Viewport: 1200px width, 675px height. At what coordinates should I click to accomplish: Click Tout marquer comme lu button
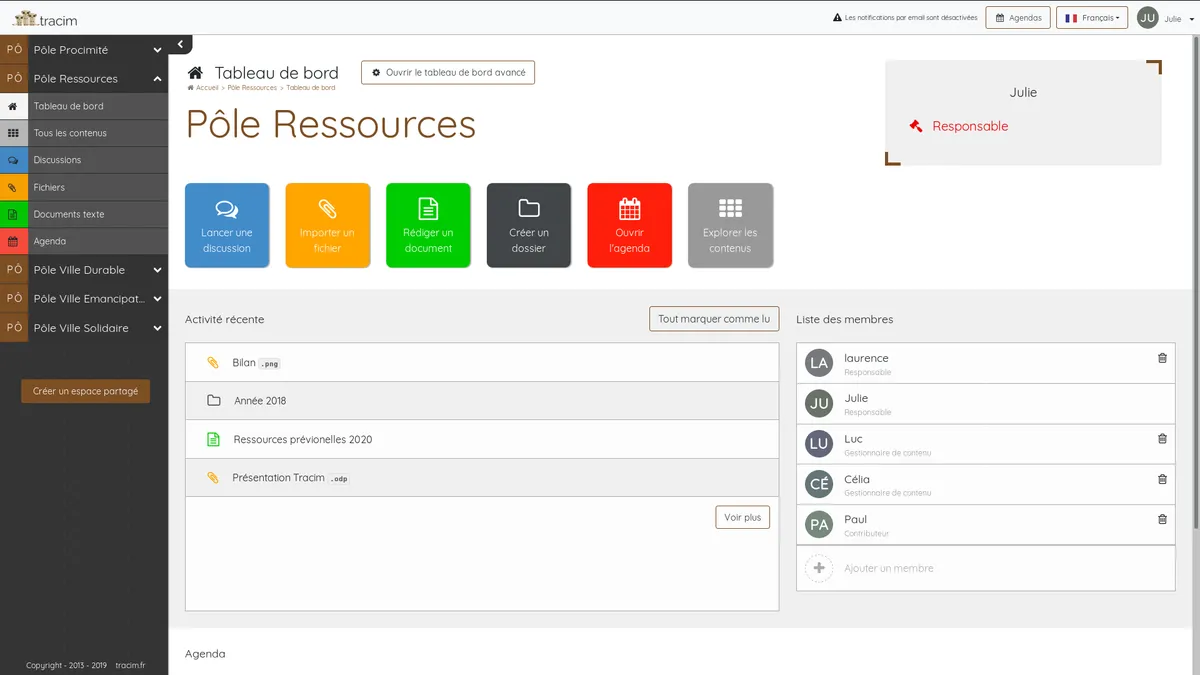coord(714,319)
